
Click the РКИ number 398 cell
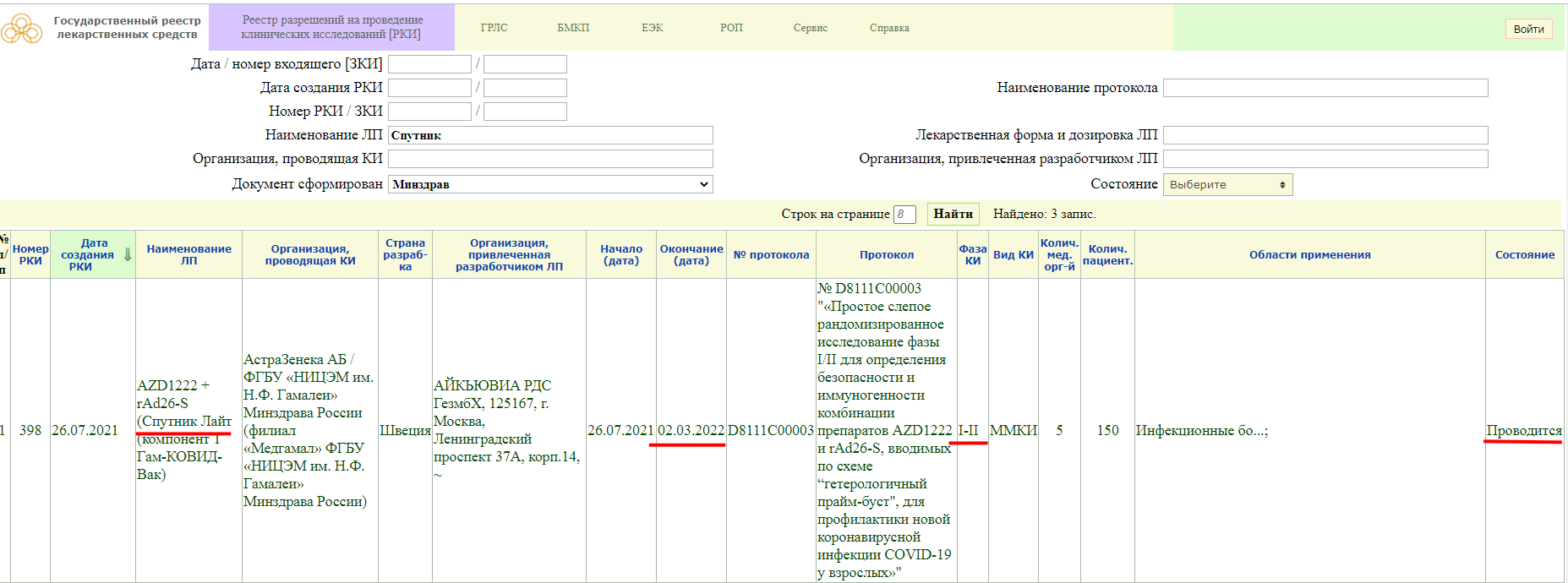click(x=30, y=430)
